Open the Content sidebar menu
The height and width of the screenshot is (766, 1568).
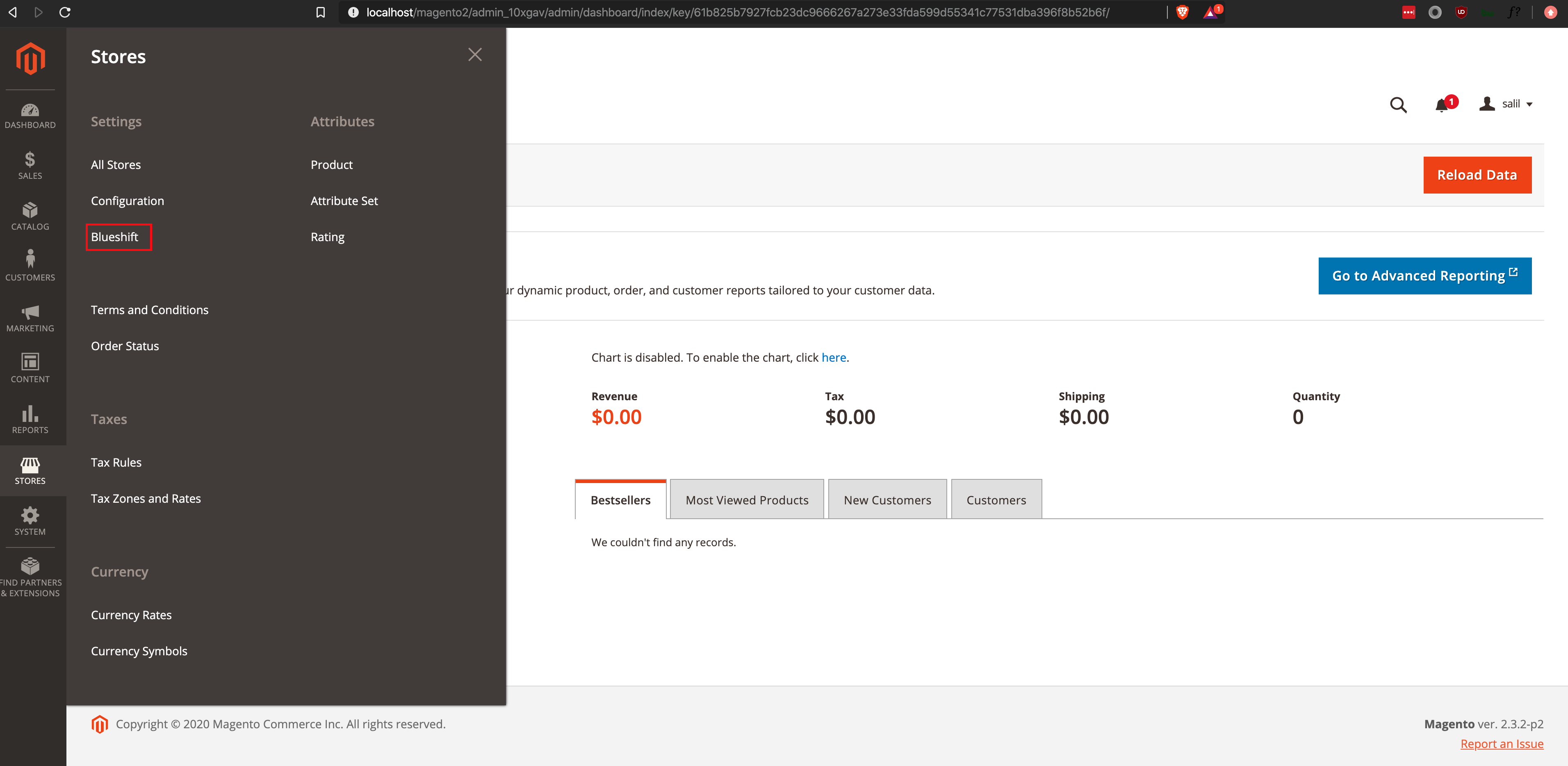[30, 369]
